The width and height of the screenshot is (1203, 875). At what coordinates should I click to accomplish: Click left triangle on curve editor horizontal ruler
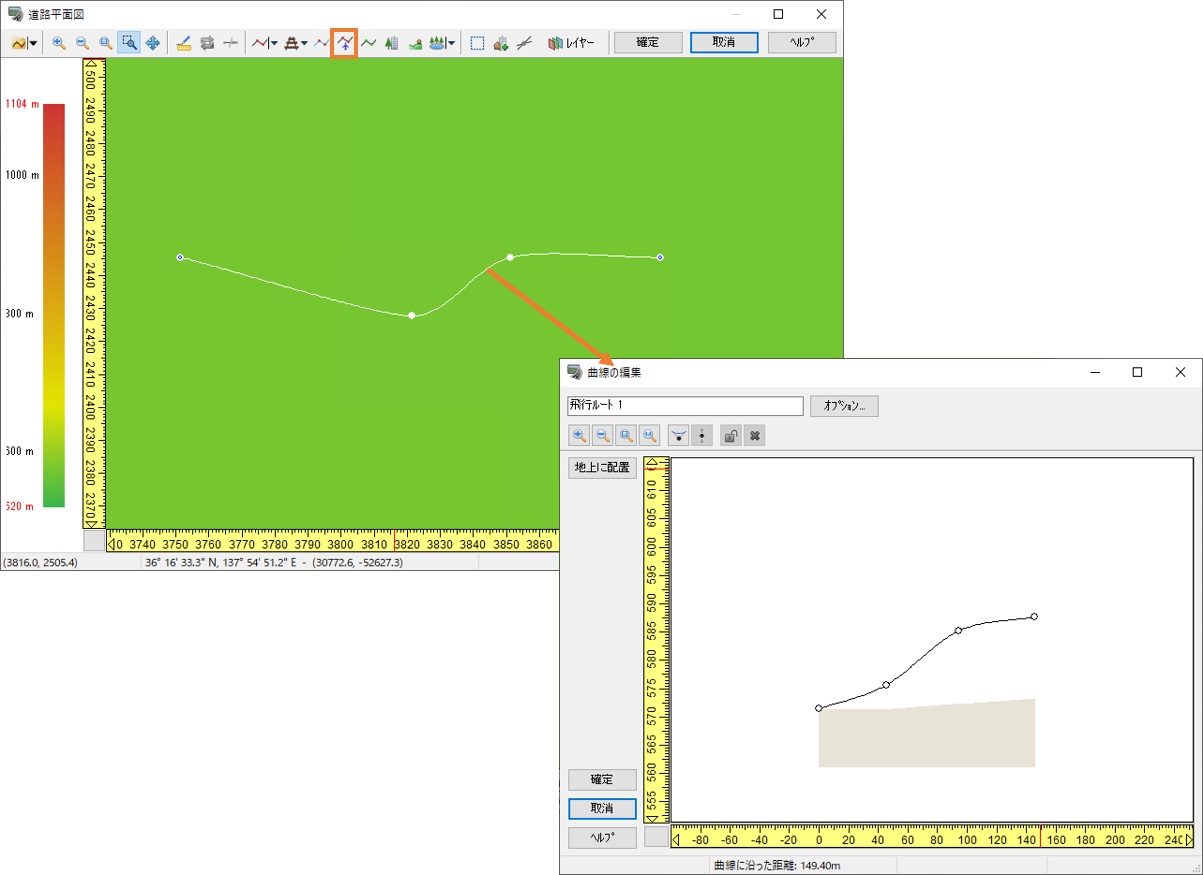(x=677, y=840)
